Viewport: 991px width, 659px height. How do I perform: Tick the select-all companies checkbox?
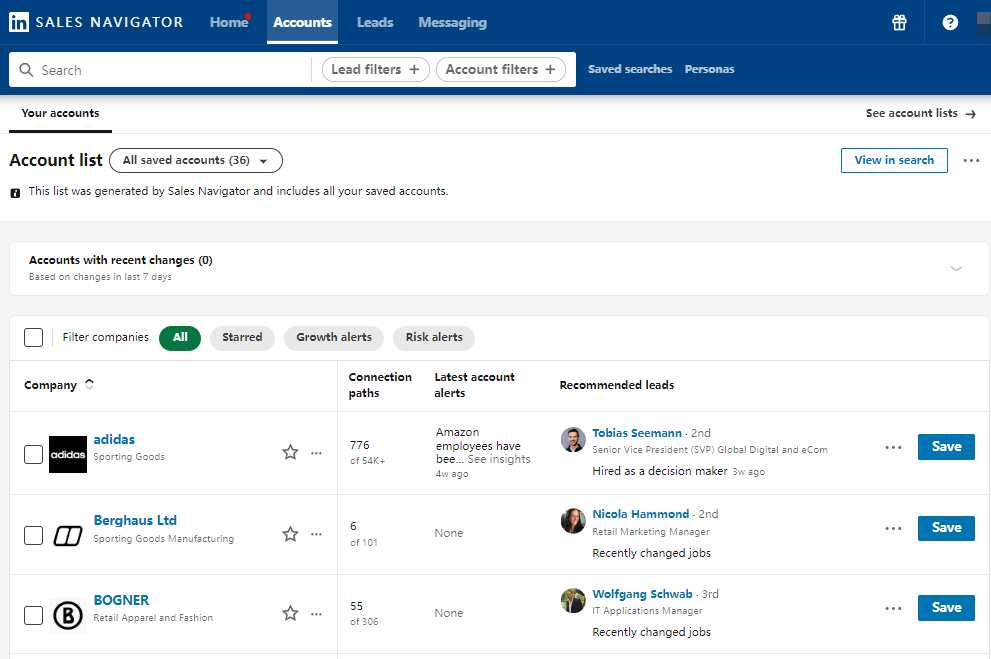[x=34, y=337]
